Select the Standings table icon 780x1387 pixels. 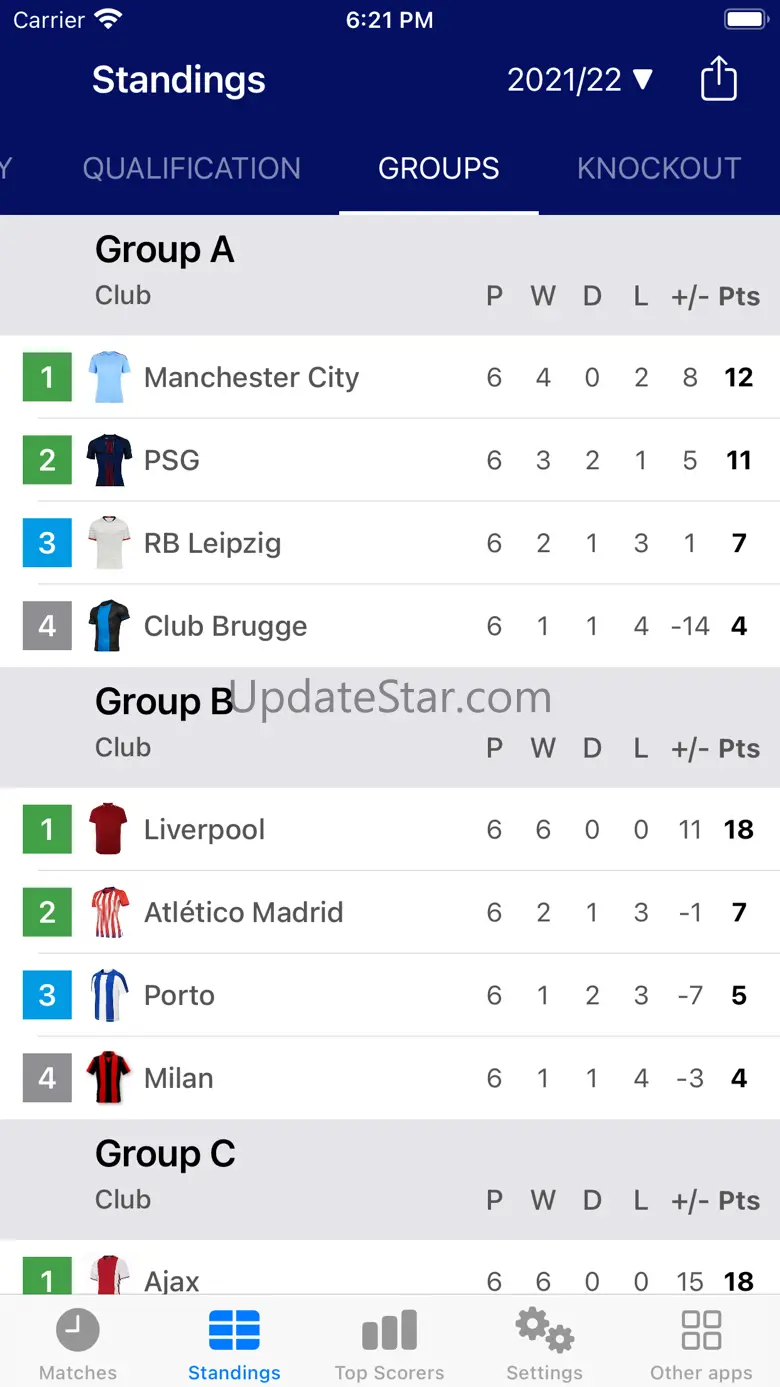pos(234,1332)
